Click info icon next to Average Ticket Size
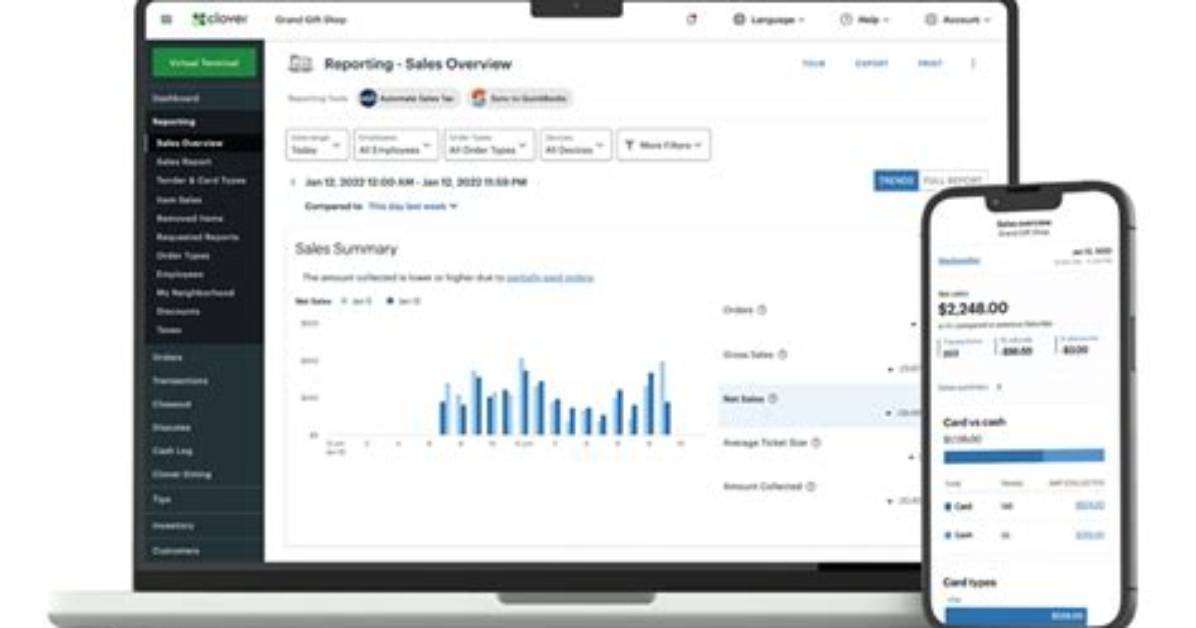The image size is (1196, 628). [816, 443]
